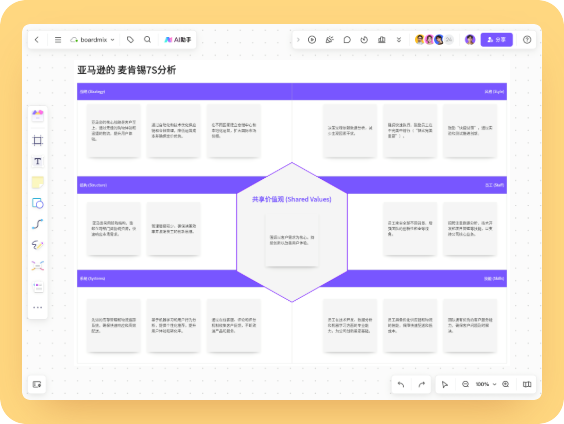This screenshot has height=424, width=564.
Task: Click the purple 分享 share button
Action: pyautogui.click(x=496, y=40)
